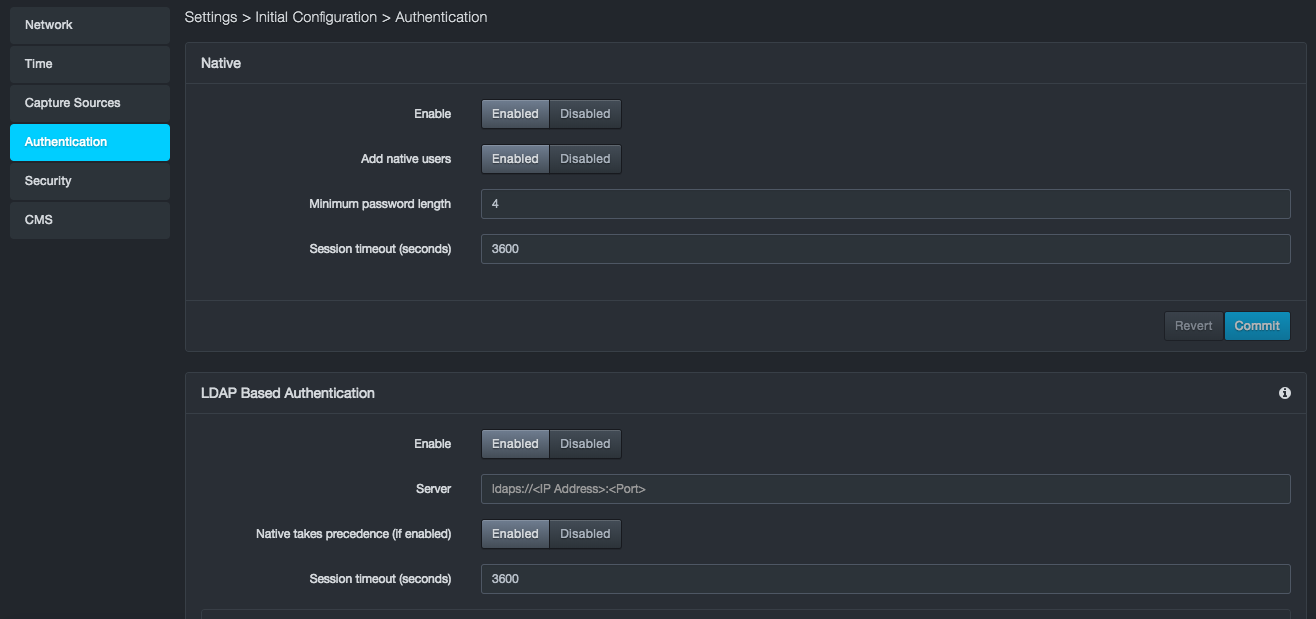Commit the Native authentication settings
This screenshot has height=619, width=1316.
pos(1256,326)
